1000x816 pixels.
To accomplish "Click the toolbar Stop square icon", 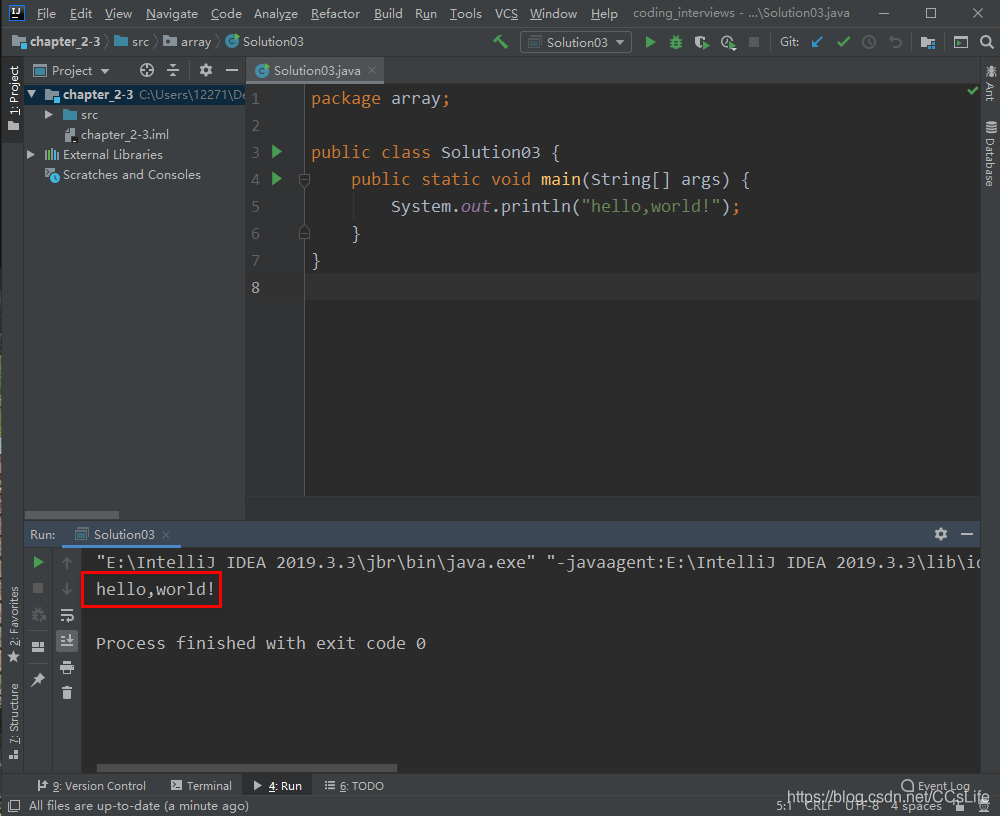I will coord(754,42).
